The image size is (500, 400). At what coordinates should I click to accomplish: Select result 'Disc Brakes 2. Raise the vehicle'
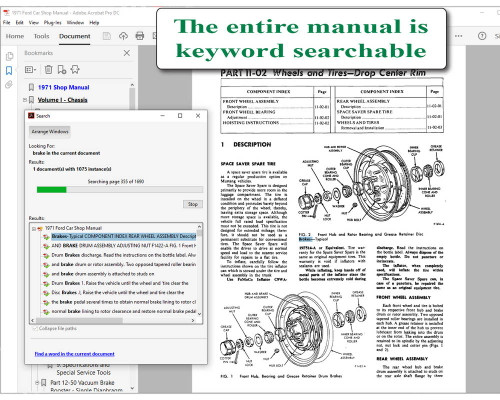tap(118, 292)
